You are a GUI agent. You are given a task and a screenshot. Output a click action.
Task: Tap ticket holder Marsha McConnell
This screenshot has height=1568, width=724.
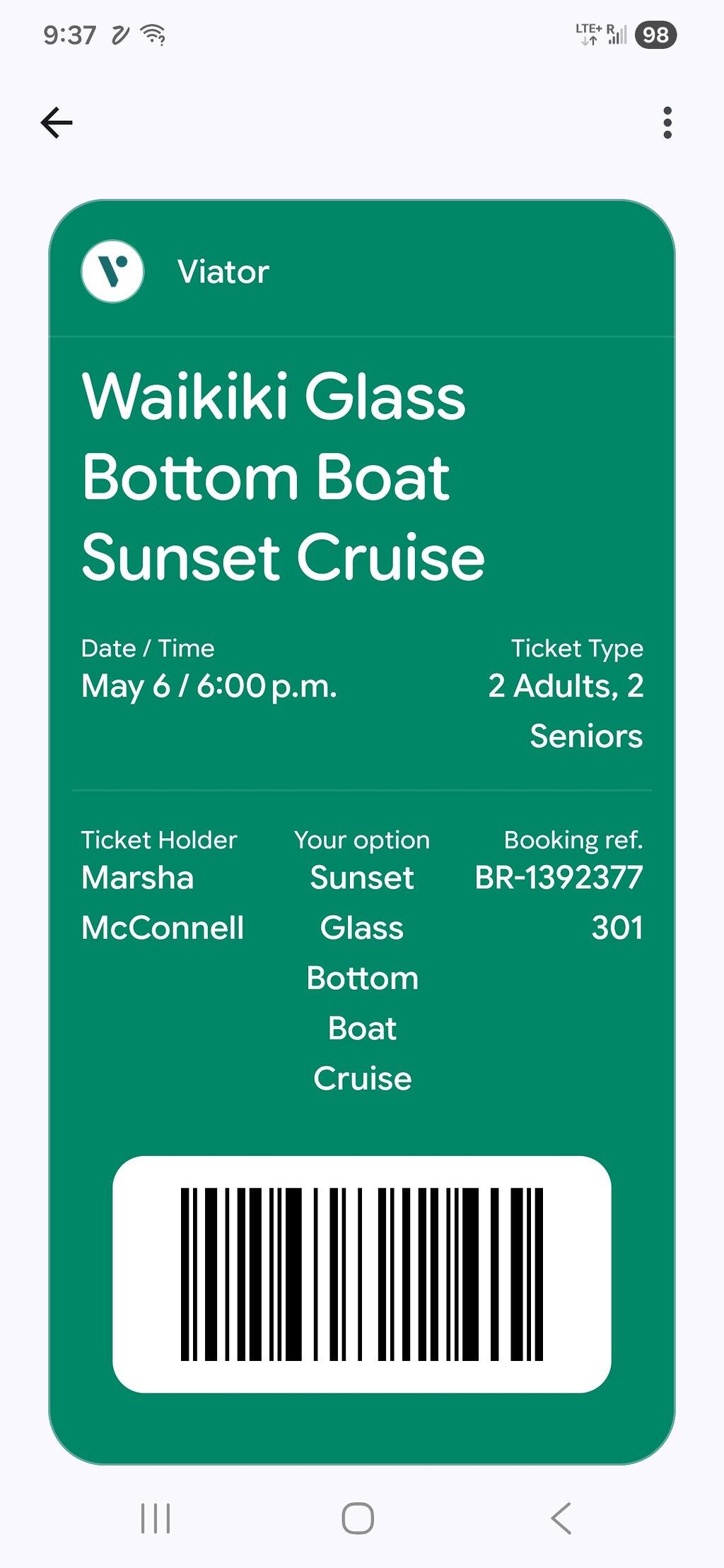pos(163,902)
